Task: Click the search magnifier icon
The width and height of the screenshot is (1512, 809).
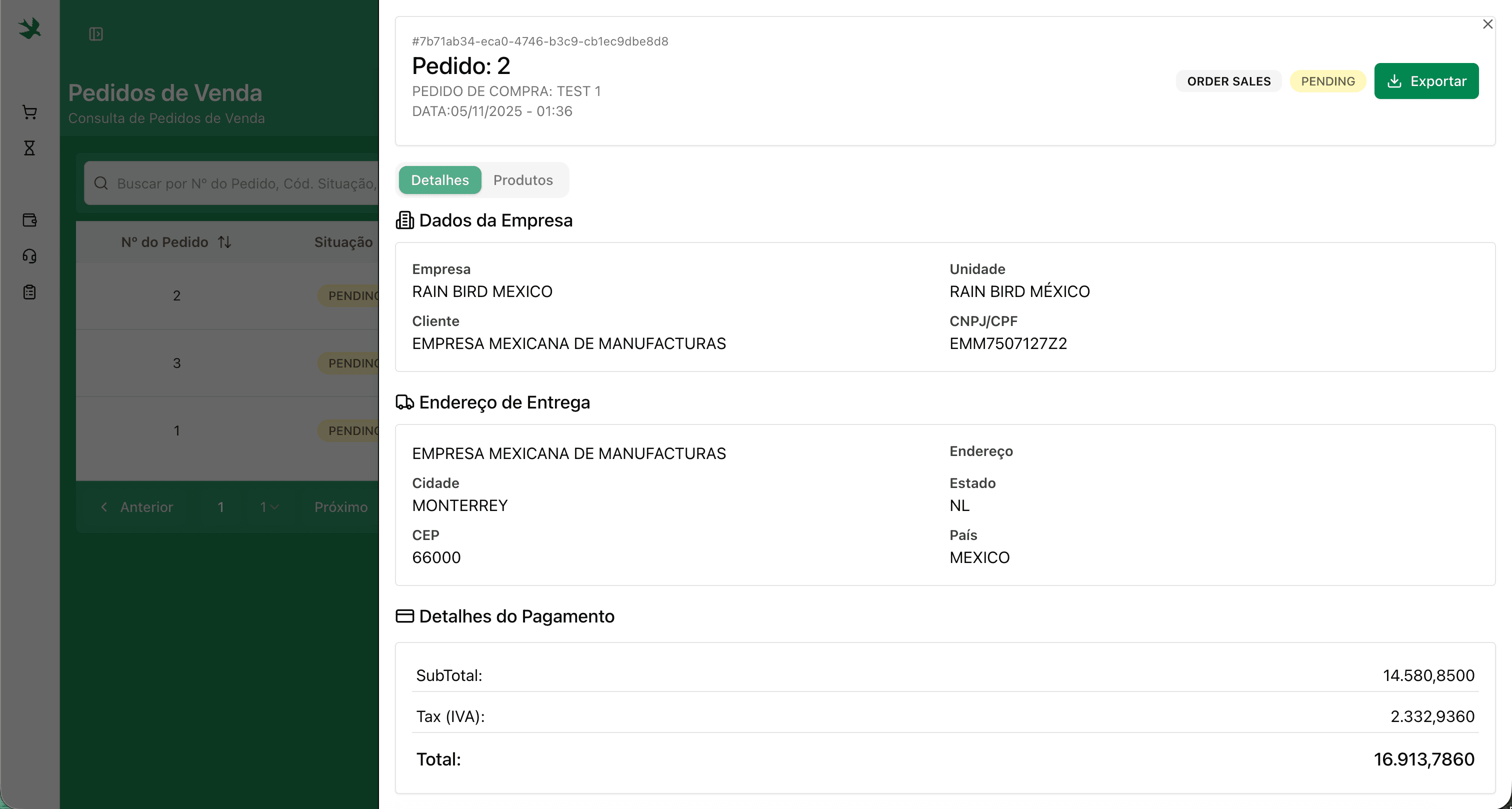Action: tap(101, 183)
